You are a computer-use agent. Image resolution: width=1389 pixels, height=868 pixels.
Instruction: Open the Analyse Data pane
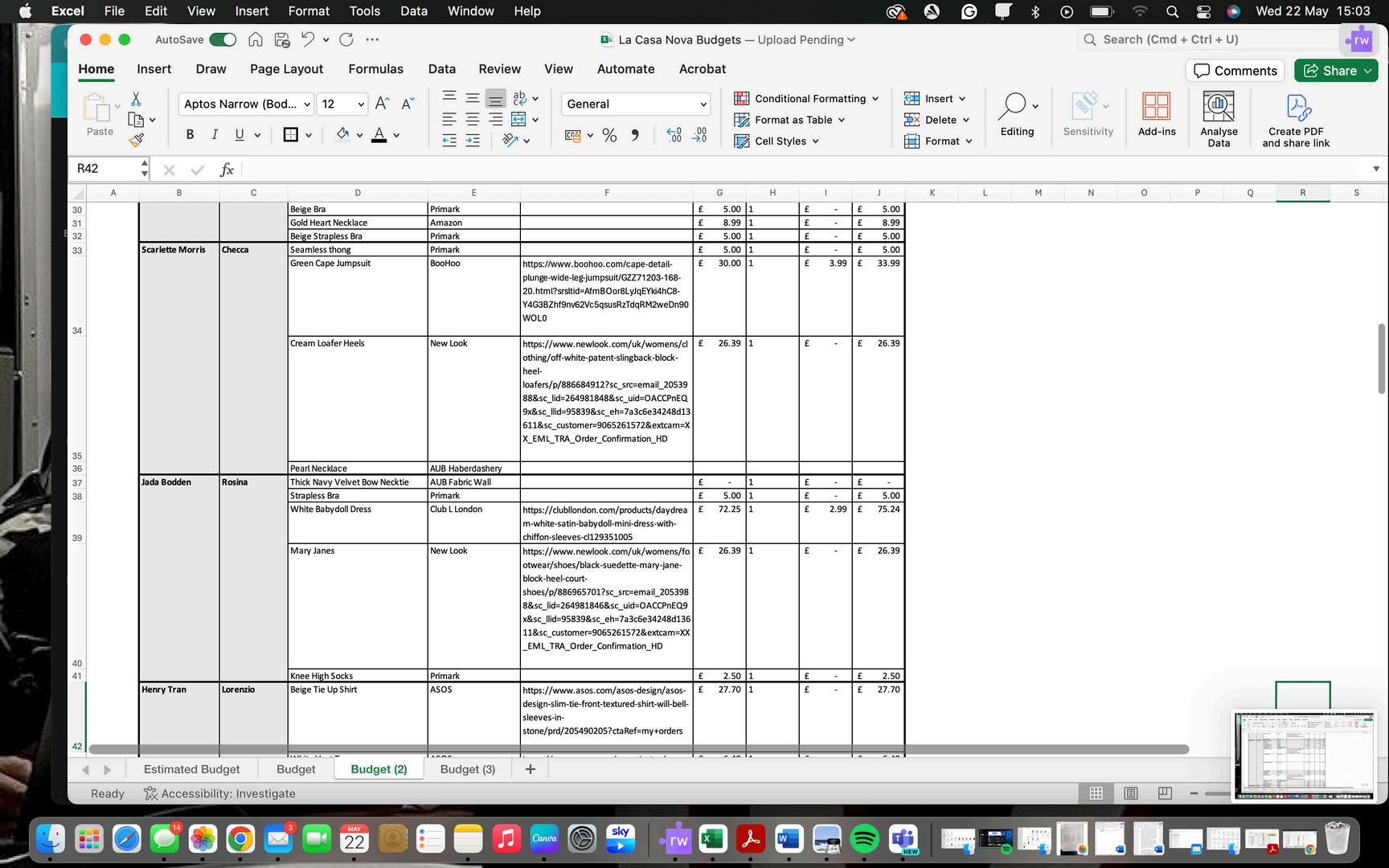tap(1219, 119)
